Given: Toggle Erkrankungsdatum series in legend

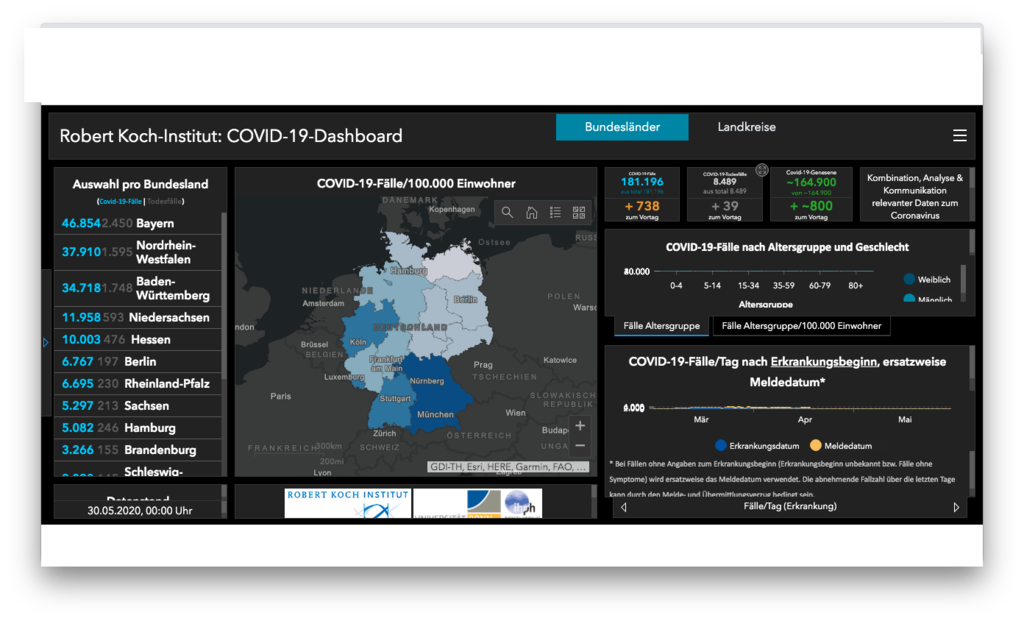Looking at the screenshot, I should point(757,446).
